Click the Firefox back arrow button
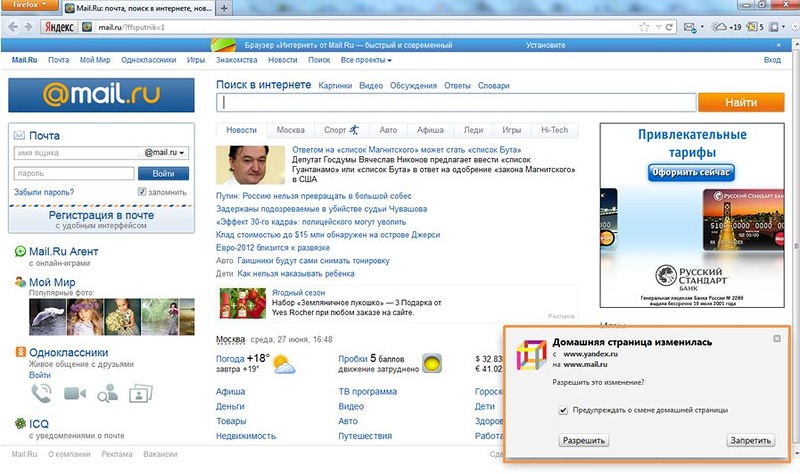This screenshot has width=800, height=474. coord(13,27)
